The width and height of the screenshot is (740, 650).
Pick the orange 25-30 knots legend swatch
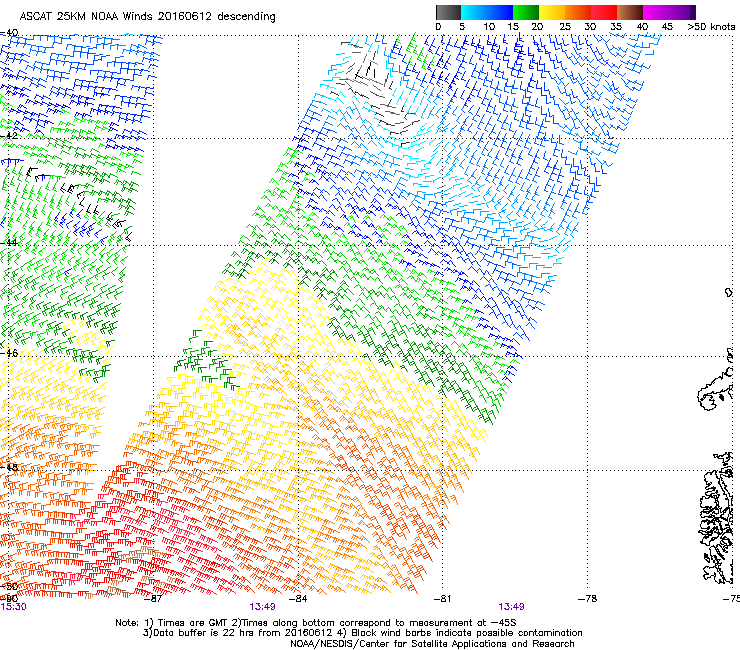[578, 12]
